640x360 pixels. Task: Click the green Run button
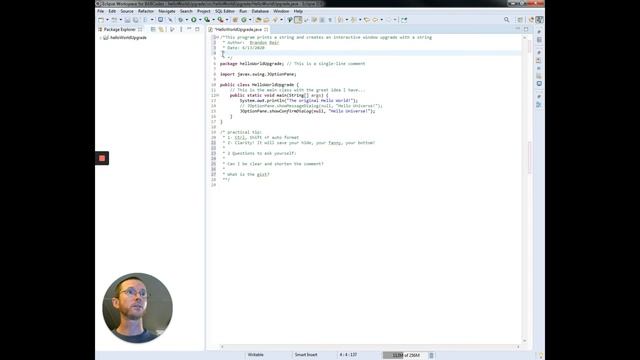(193, 20)
